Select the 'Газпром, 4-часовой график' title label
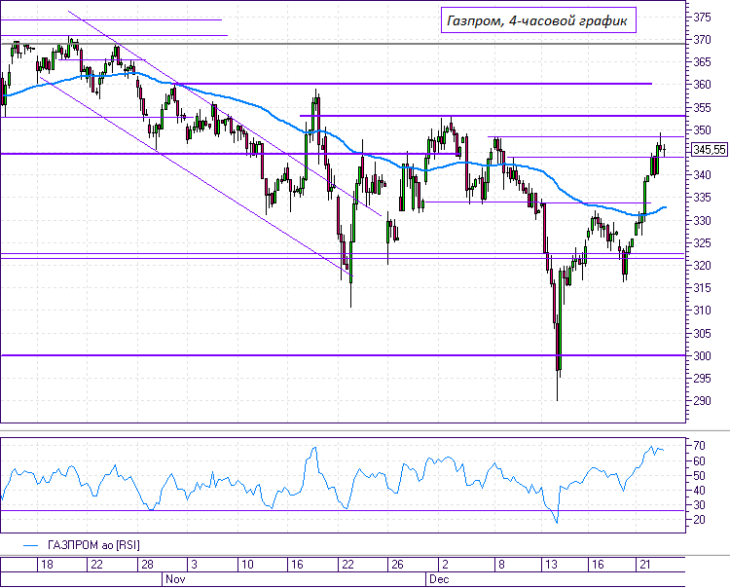730x588 pixels. coord(538,20)
